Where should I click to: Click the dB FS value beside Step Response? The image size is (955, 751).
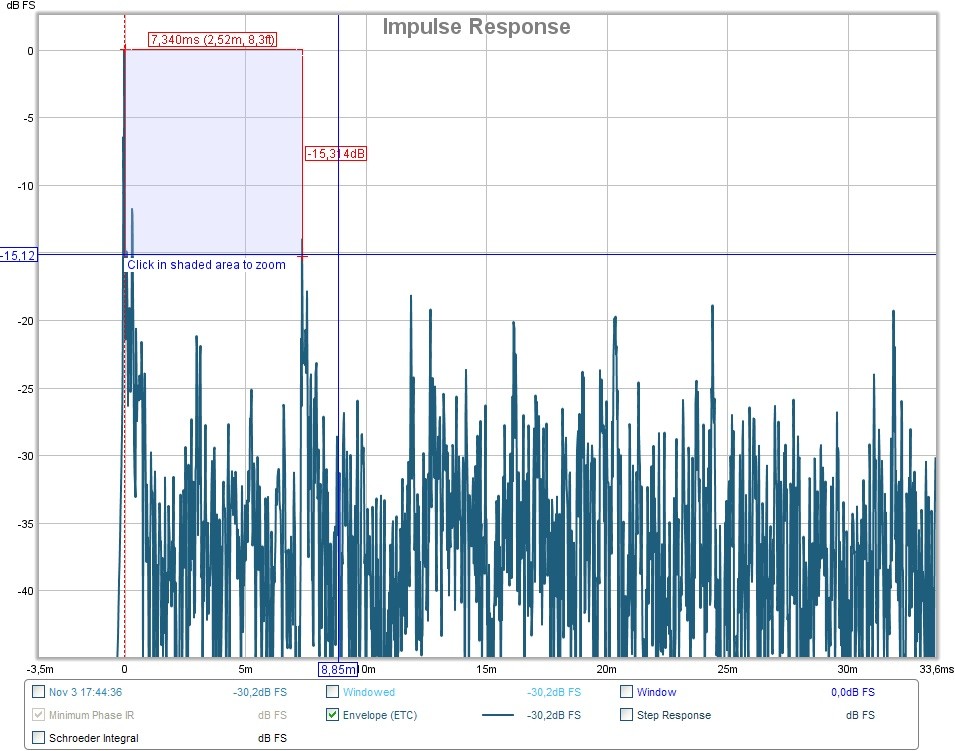click(x=860, y=715)
